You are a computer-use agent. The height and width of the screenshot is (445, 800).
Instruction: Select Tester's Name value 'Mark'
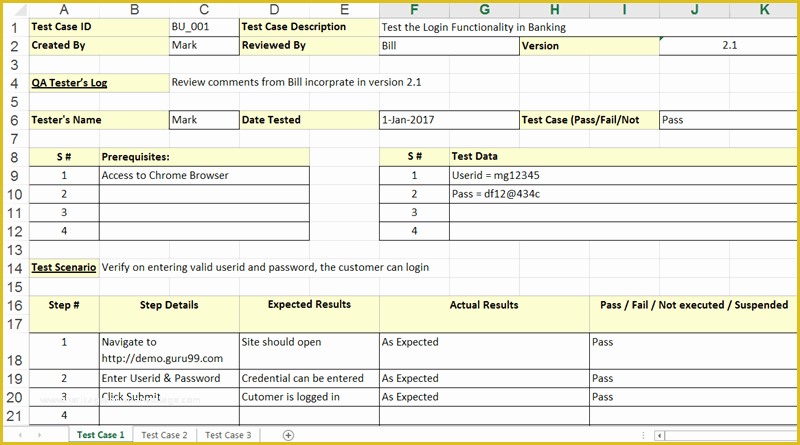point(204,120)
